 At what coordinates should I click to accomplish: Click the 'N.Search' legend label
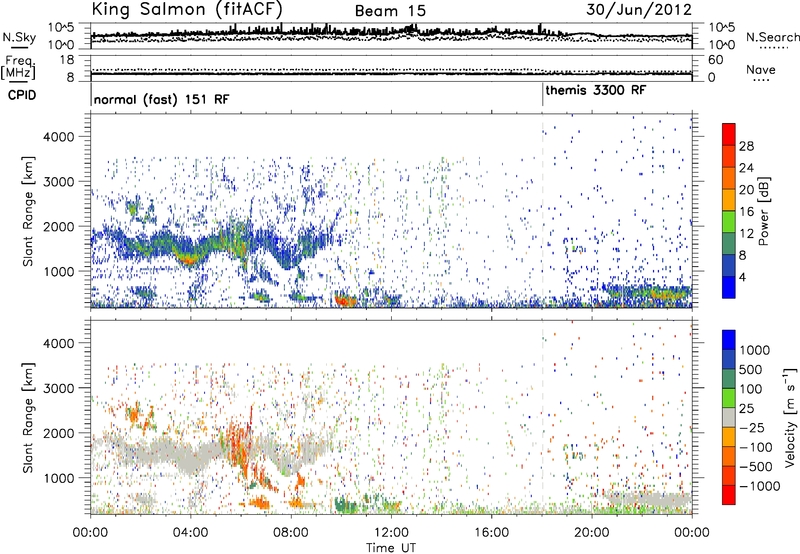tap(772, 37)
